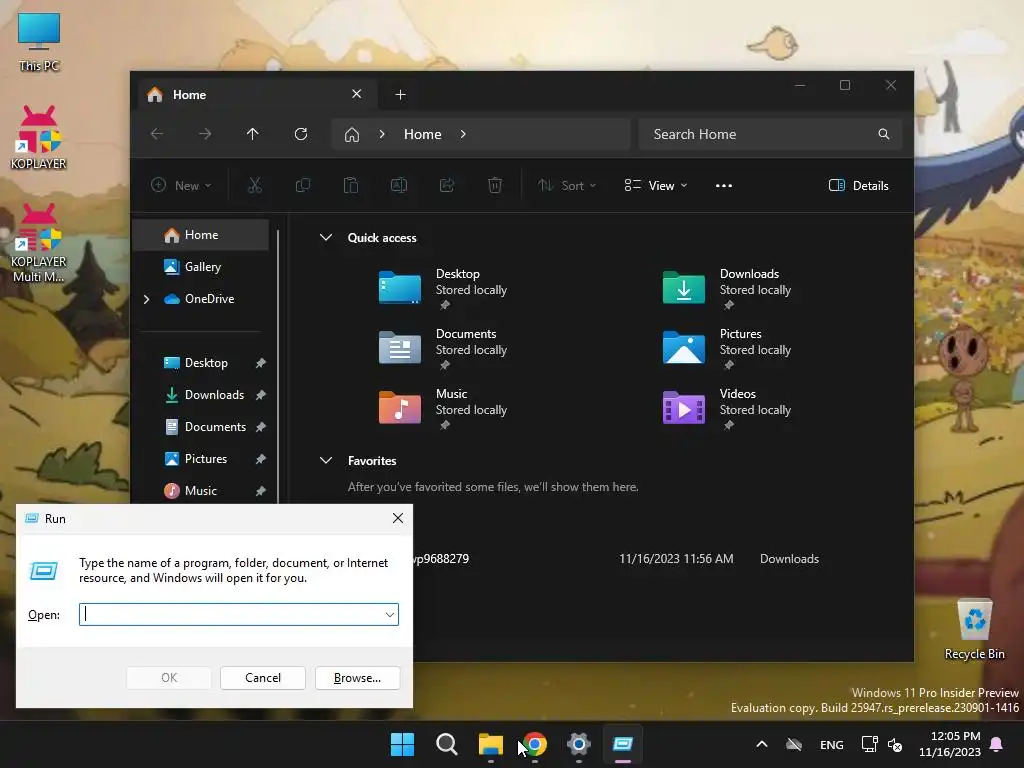Click the chevron before Home in address bar
1024x768 pixels.
(x=382, y=134)
